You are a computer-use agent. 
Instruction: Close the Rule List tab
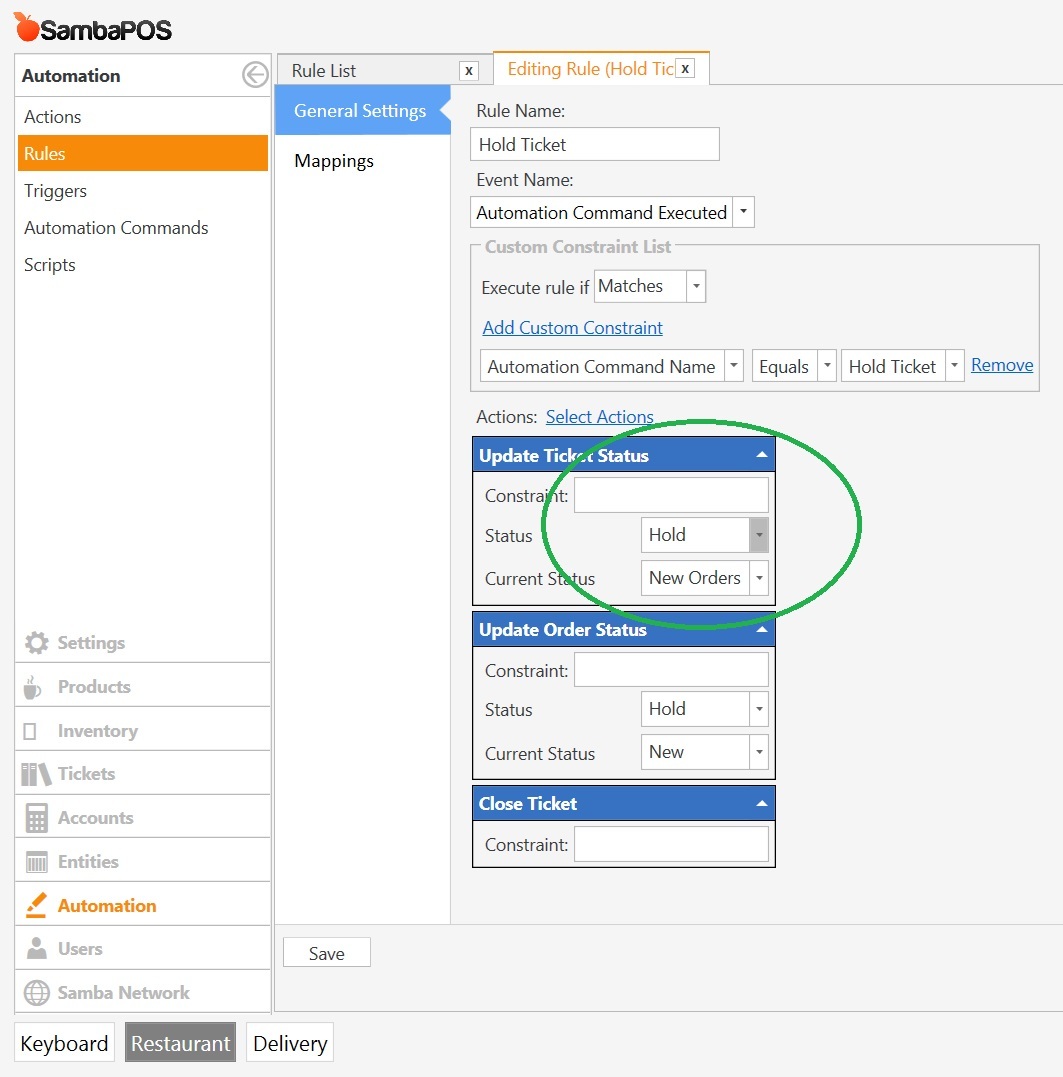click(x=469, y=71)
